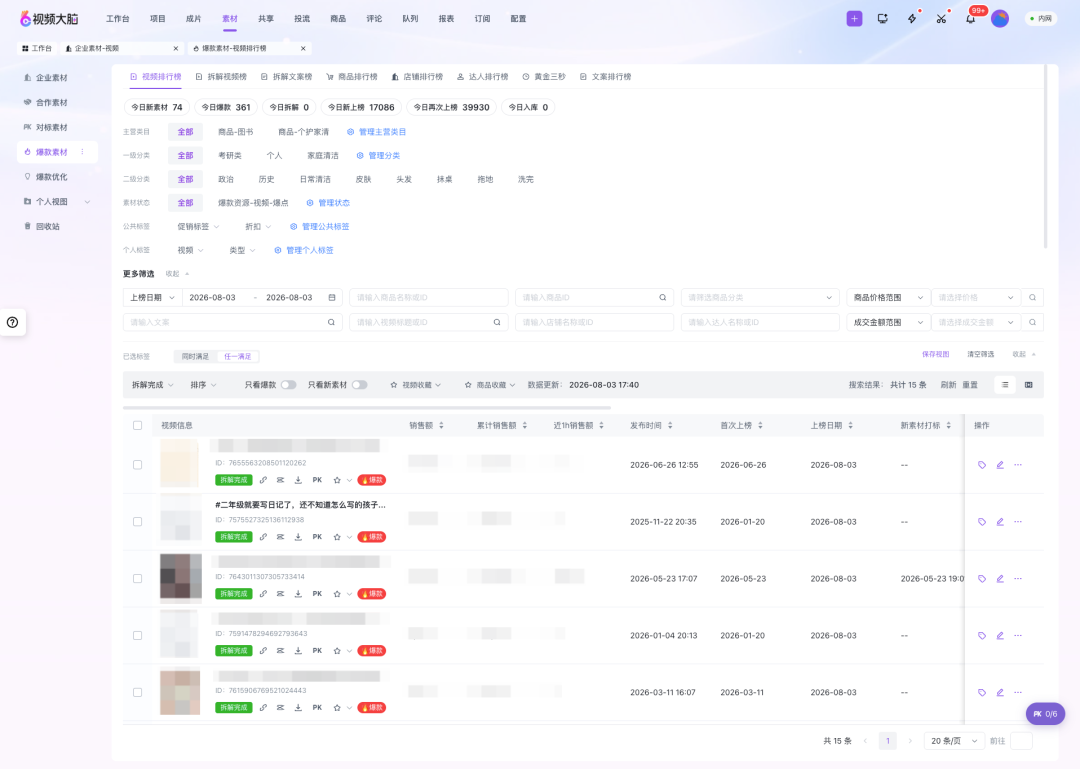Check the select-all checkbox in table header
The width and height of the screenshot is (1080, 769).
[x=138, y=425]
